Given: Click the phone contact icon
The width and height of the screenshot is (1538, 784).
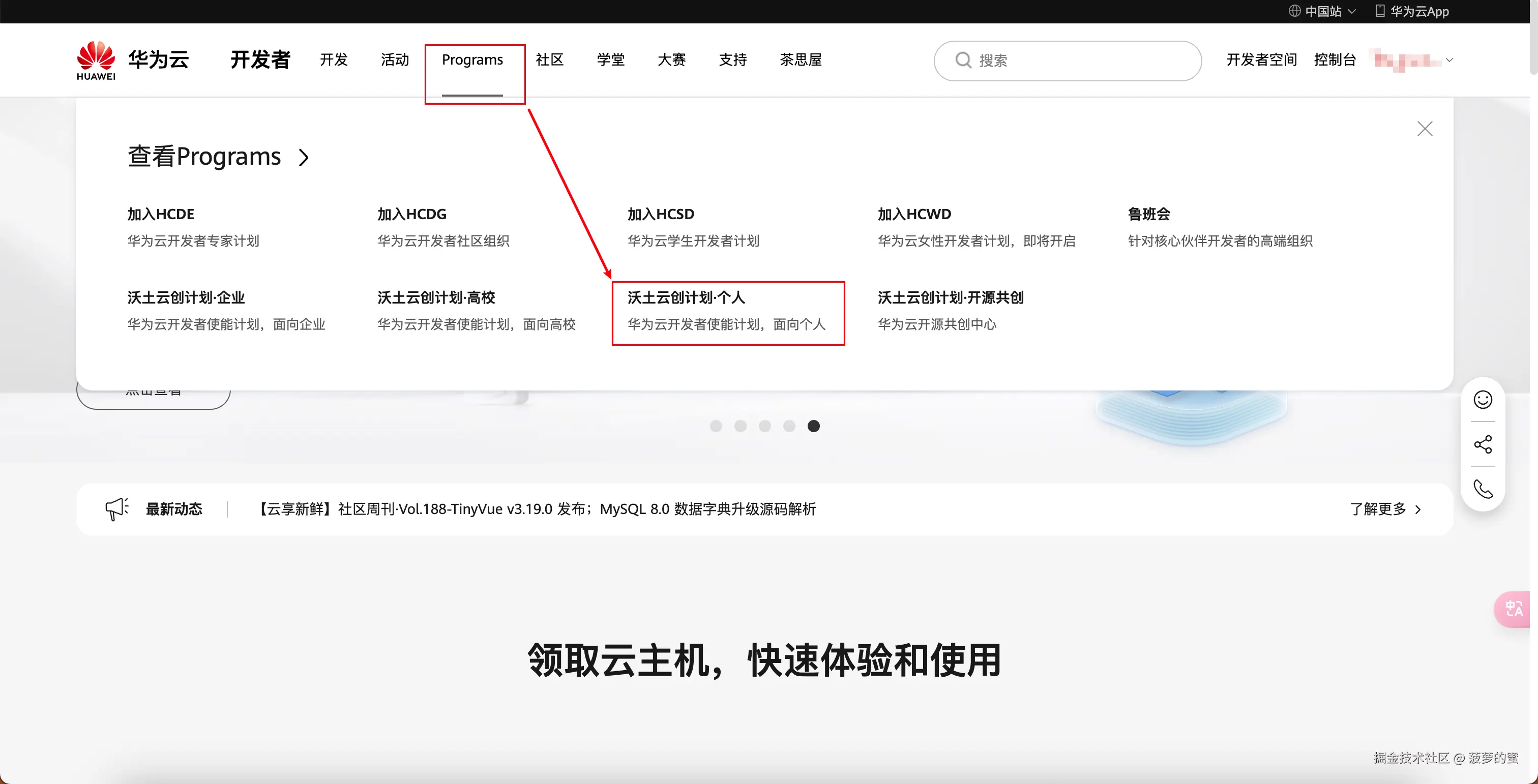Looking at the screenshot, I should pos(1484,489).
